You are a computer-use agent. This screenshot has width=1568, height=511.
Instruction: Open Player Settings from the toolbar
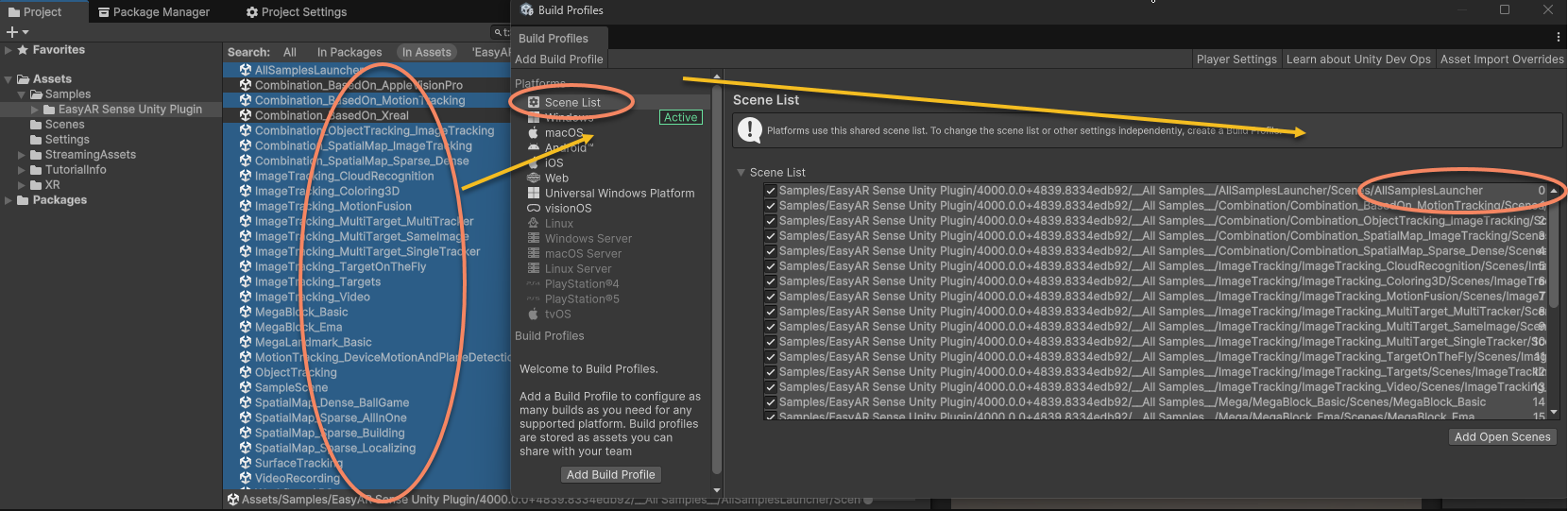click(x=1236, y=59)
